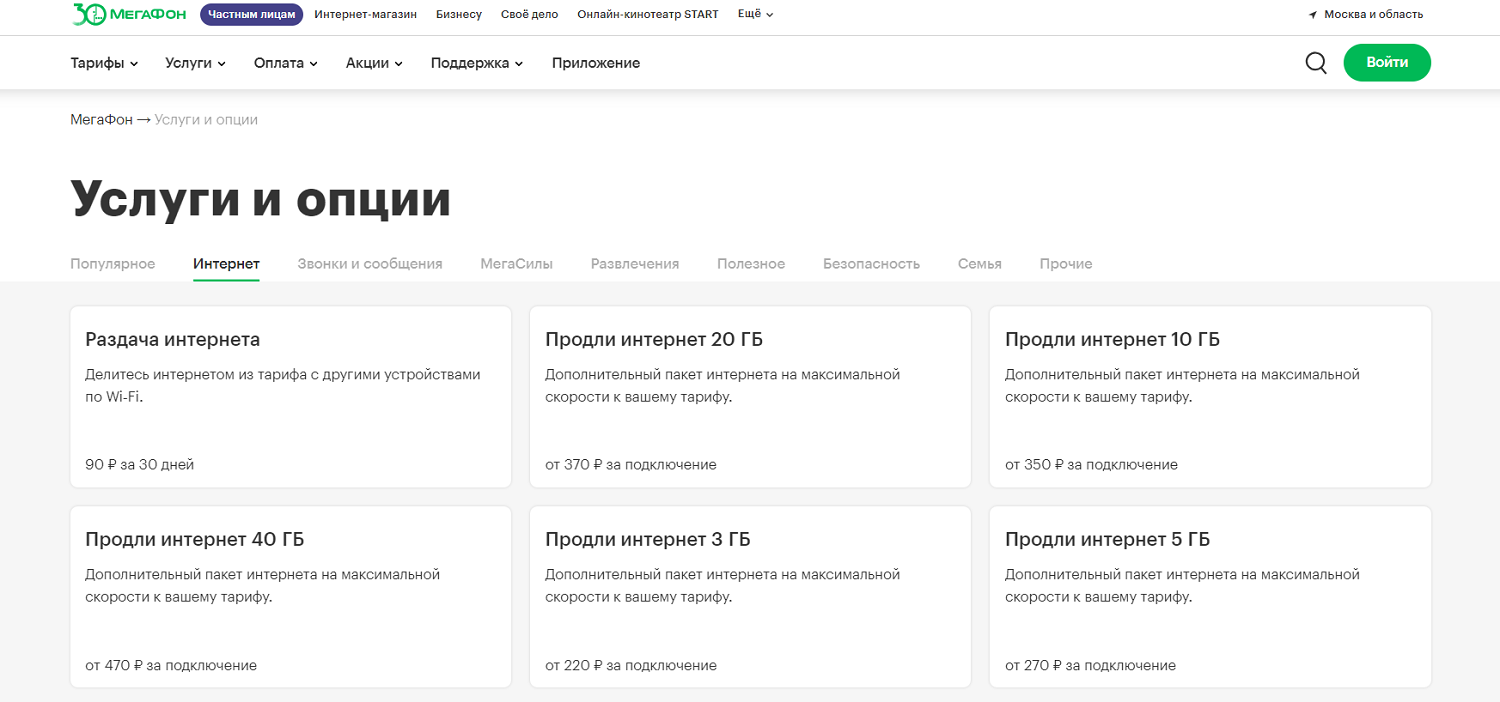
Task: Open the Приложение menu item
Action: click(596, 63)
